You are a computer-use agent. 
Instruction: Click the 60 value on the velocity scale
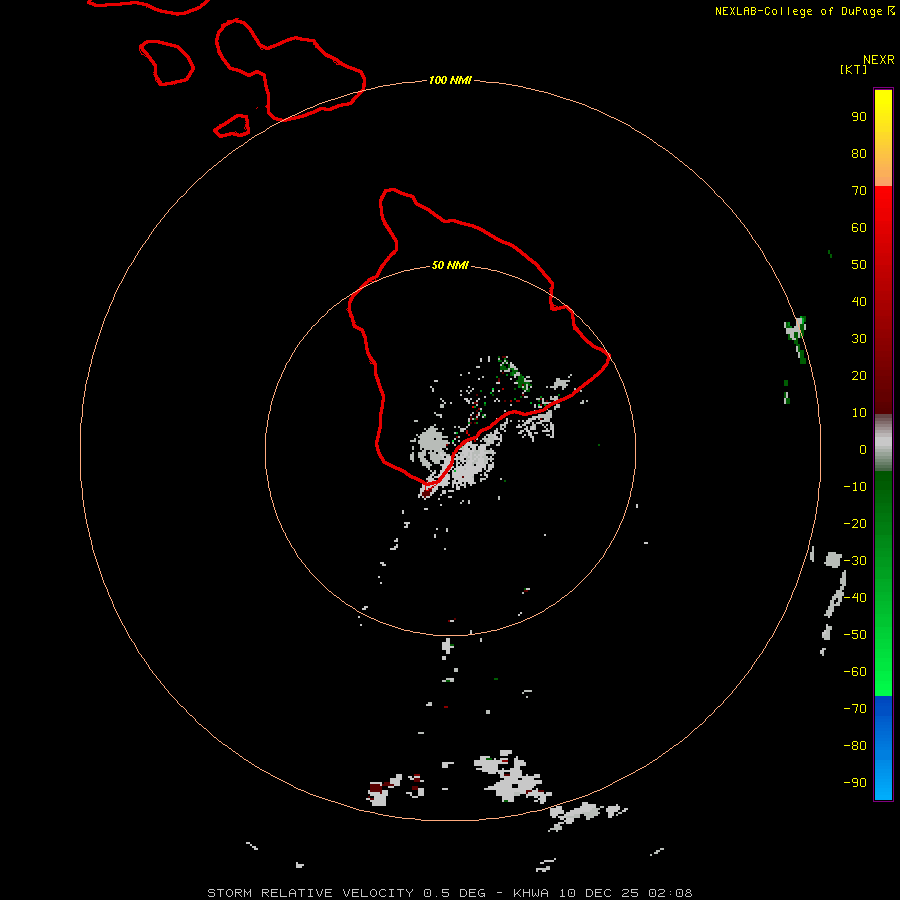[x=859, y=227]
